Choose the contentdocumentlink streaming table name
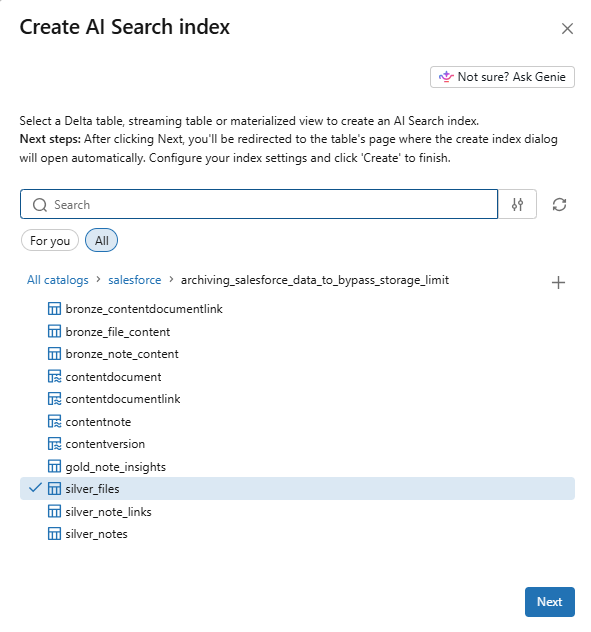 123,399
